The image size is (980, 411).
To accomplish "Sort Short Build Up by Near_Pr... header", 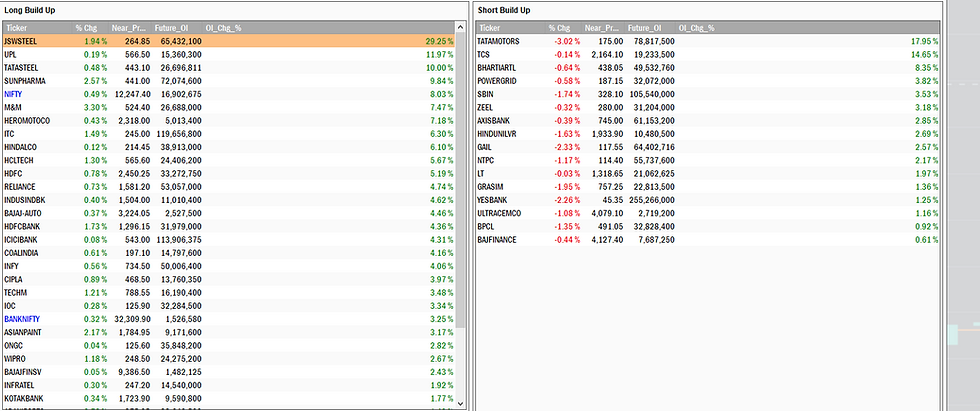I will (x=603, y=27).
